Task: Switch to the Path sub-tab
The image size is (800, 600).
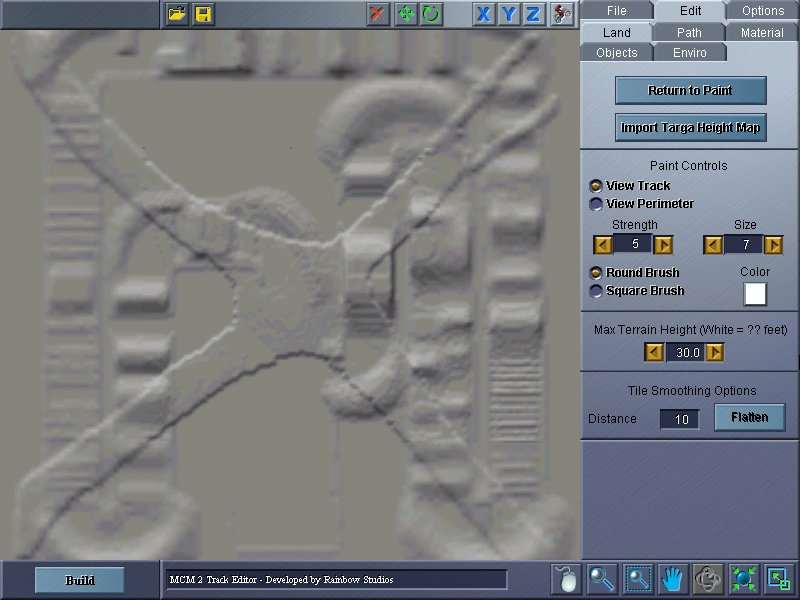Action: [x=689, y=33]
